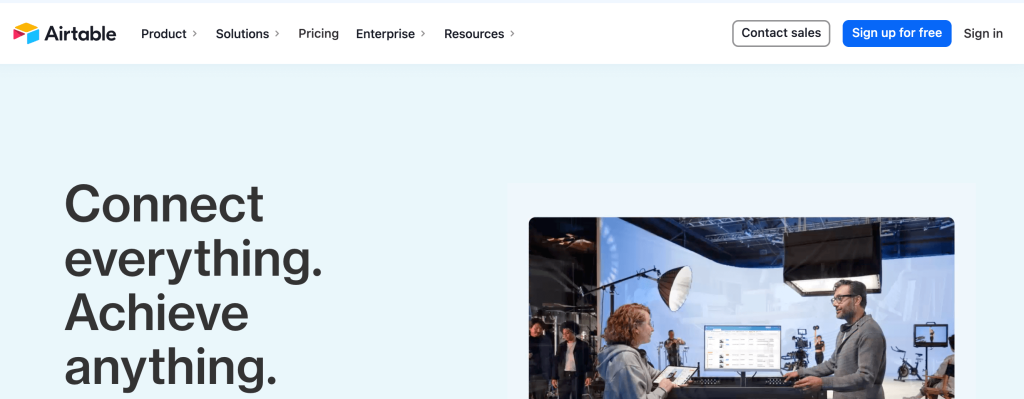Click the Contact sales button
The width and height of the screenshot is (1024, 399).
(x=781, y=33)
